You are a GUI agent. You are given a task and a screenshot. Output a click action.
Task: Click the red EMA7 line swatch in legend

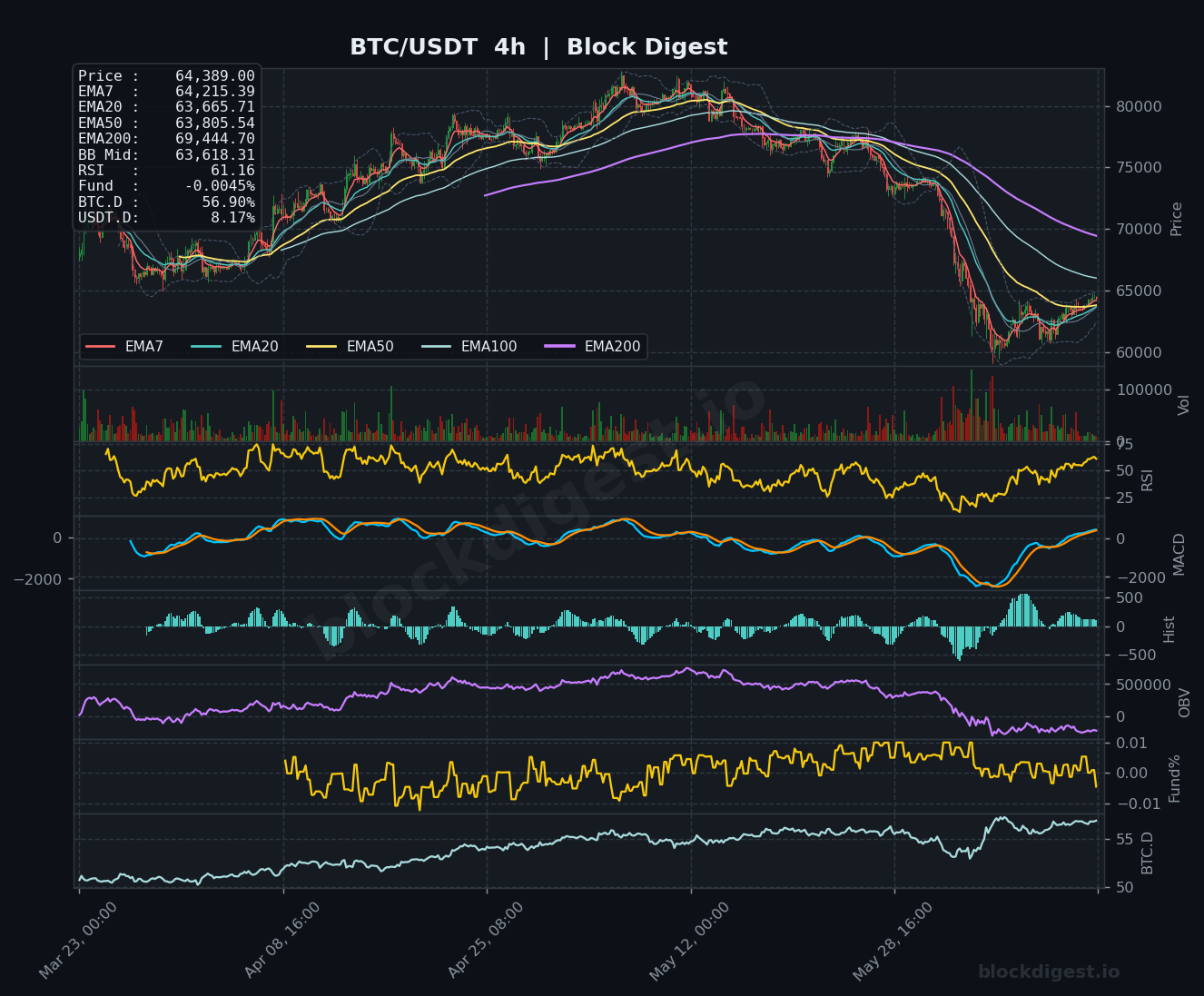click(x=101, y=347)
